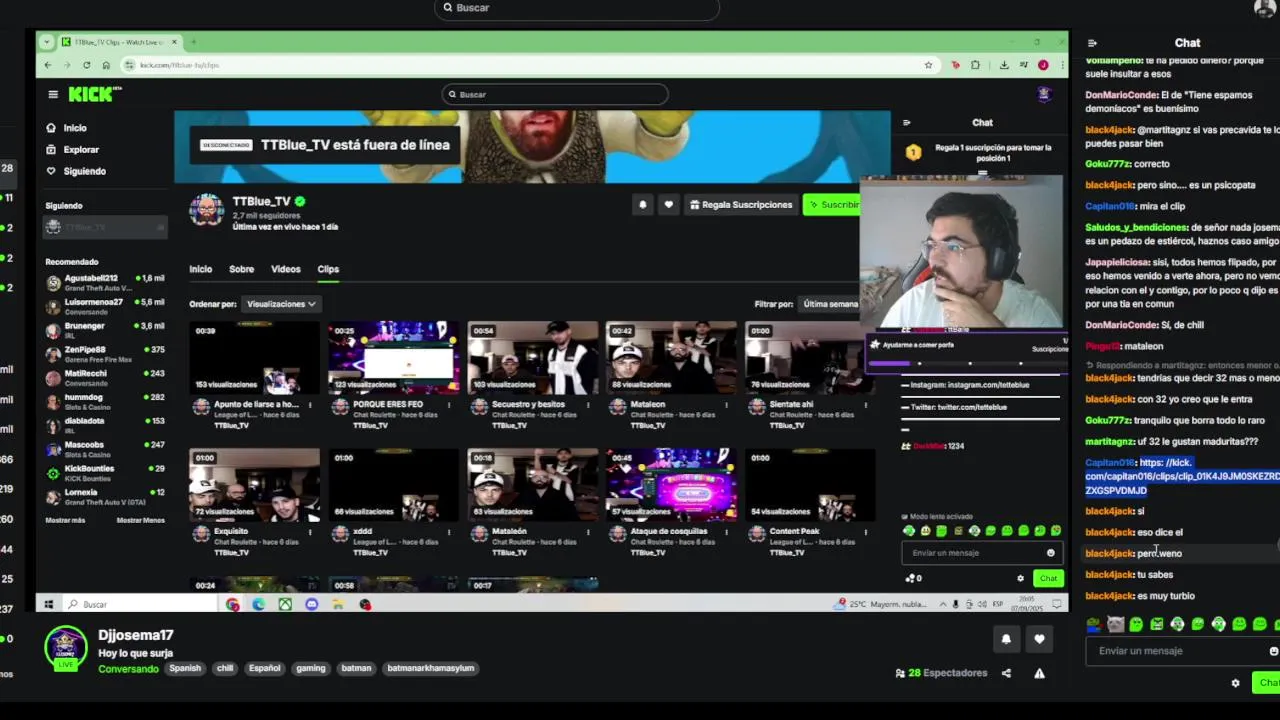Click Regala Suscripciones button
The image size is (1280, 720).
pyautogui.click(x=741, y=204)
